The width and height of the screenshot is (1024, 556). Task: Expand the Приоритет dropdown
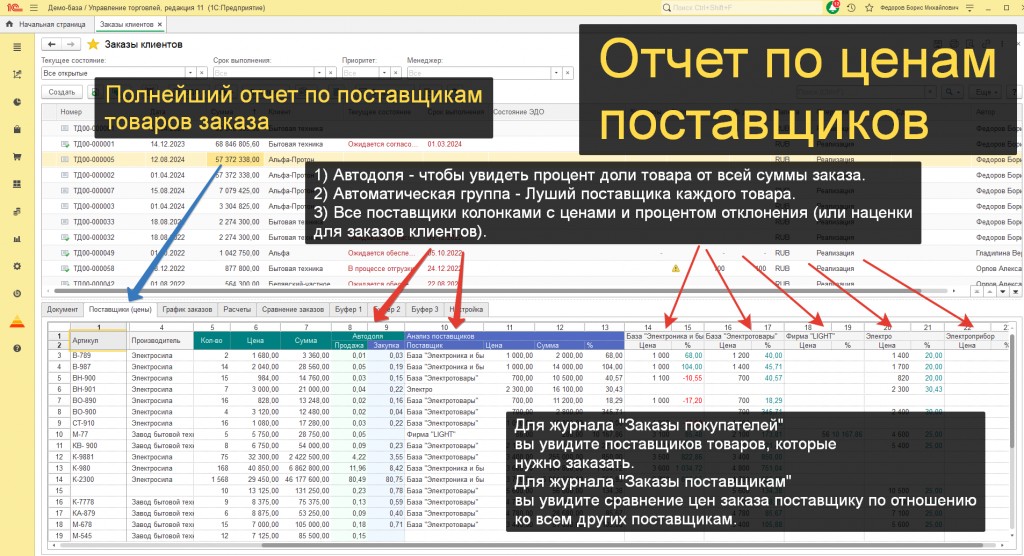pos(383,73)
